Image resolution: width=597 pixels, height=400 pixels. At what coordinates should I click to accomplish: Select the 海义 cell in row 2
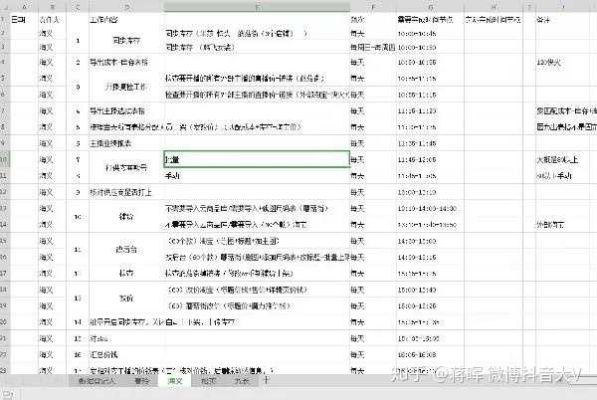coord(52,33)
